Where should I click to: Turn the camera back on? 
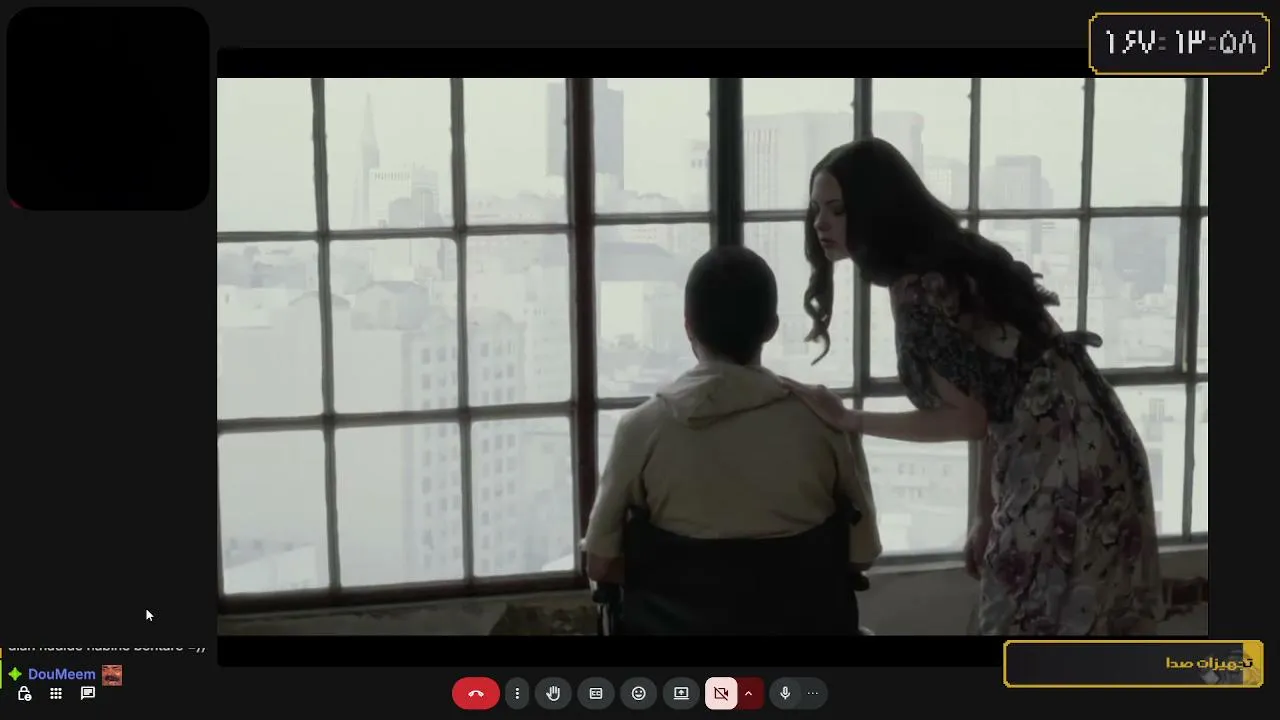tap(721, 693)
